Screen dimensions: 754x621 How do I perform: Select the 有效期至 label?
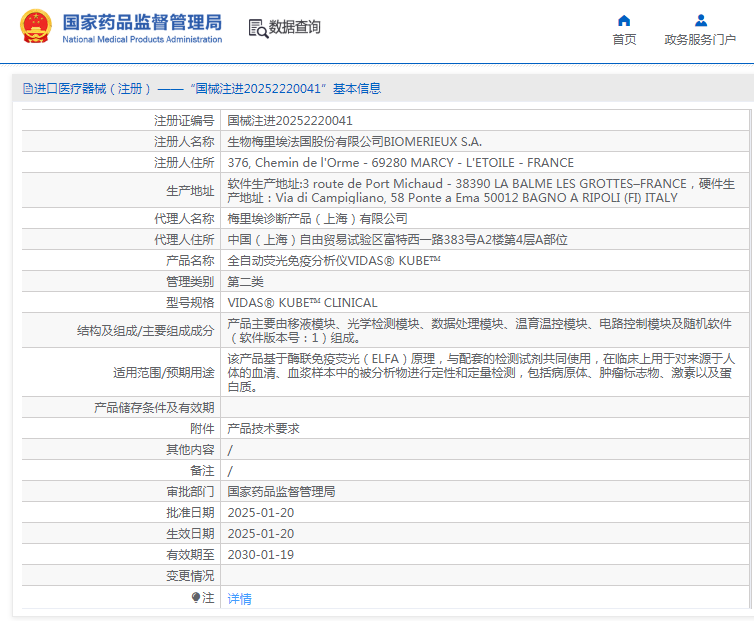point(190,555)
